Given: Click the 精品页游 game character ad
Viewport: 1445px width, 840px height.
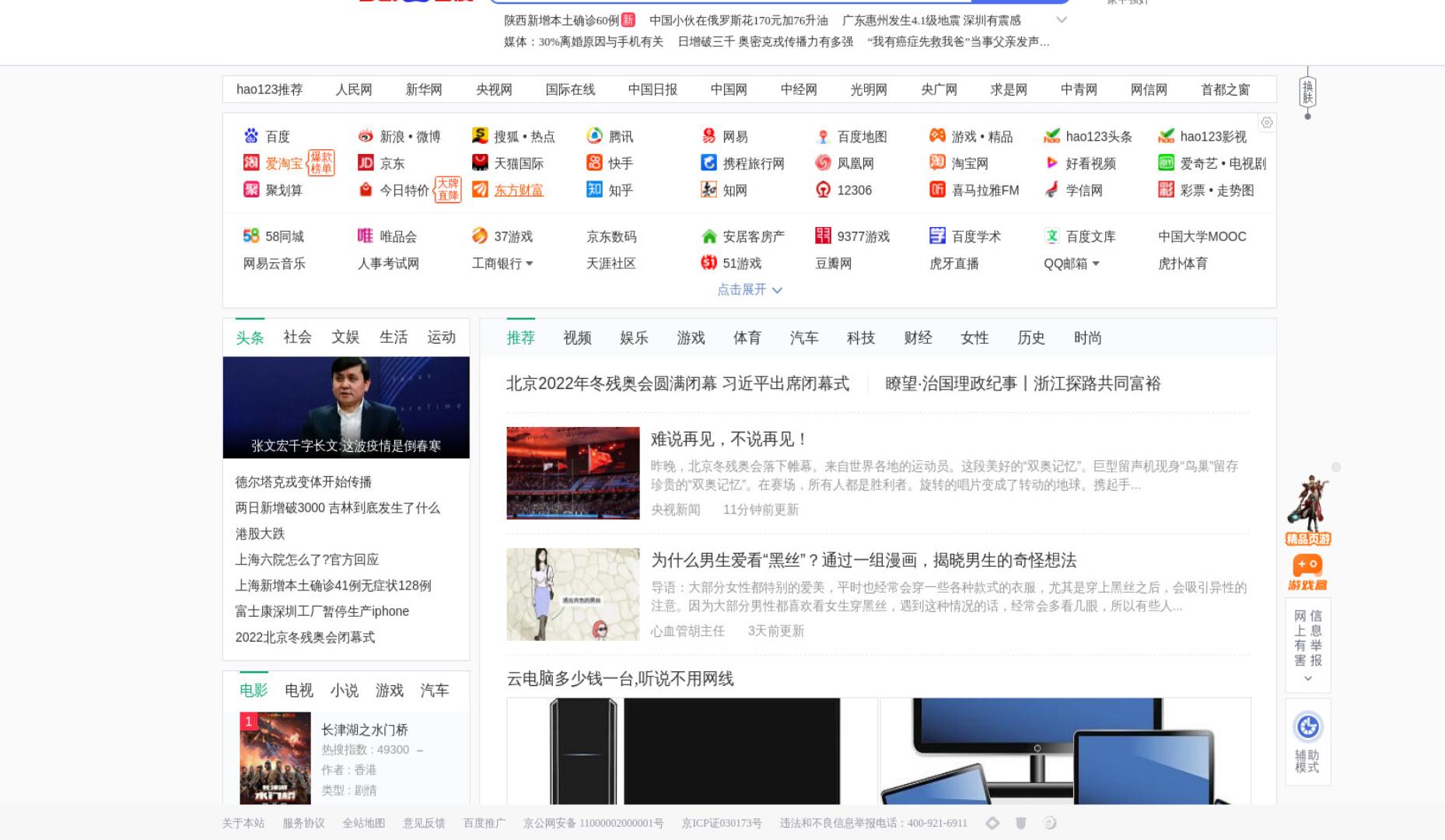Looking at the screenshot, I should tap(1307, 509).
